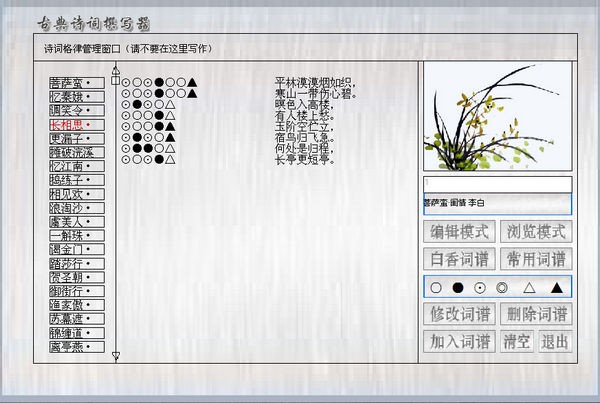Viewport: 600px width, 403px height.
Task: Select the dotted circle symbol in palette
Action: click(x=480, y=287)
